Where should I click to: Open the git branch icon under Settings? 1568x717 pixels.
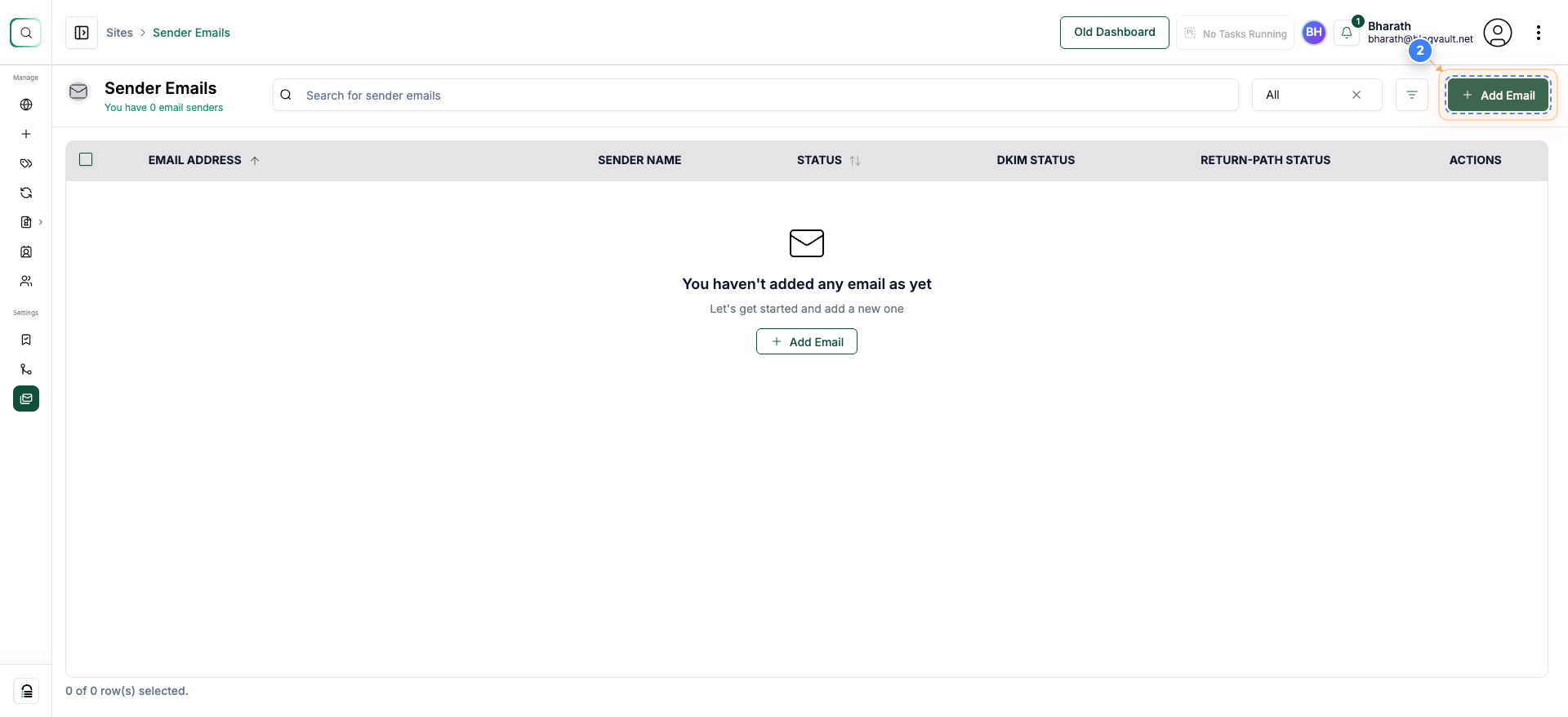tap(26, 369)
